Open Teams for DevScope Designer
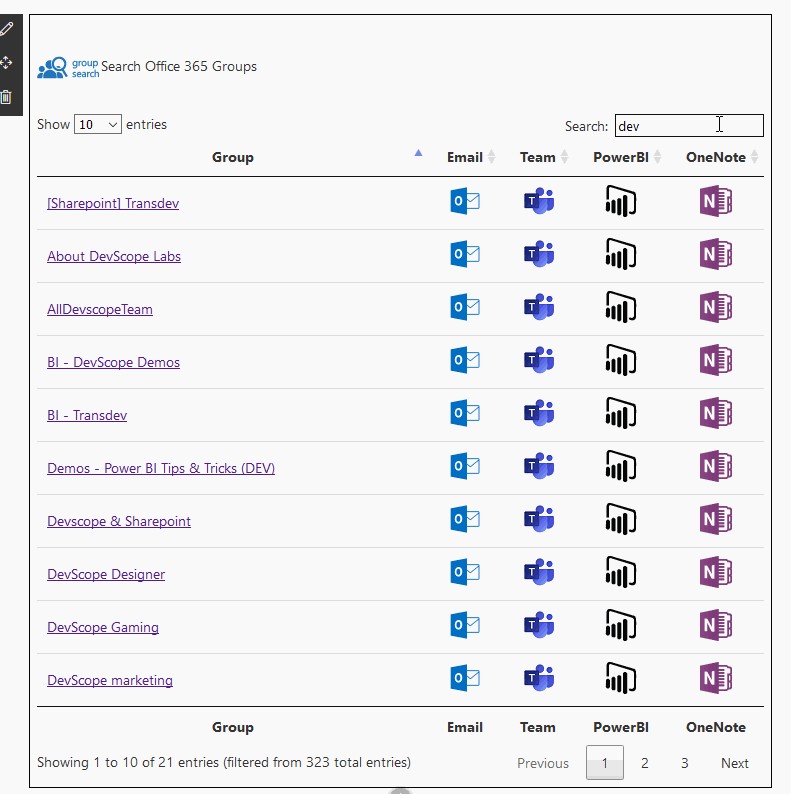Screen dimensions: 791x794 point(539,572)
